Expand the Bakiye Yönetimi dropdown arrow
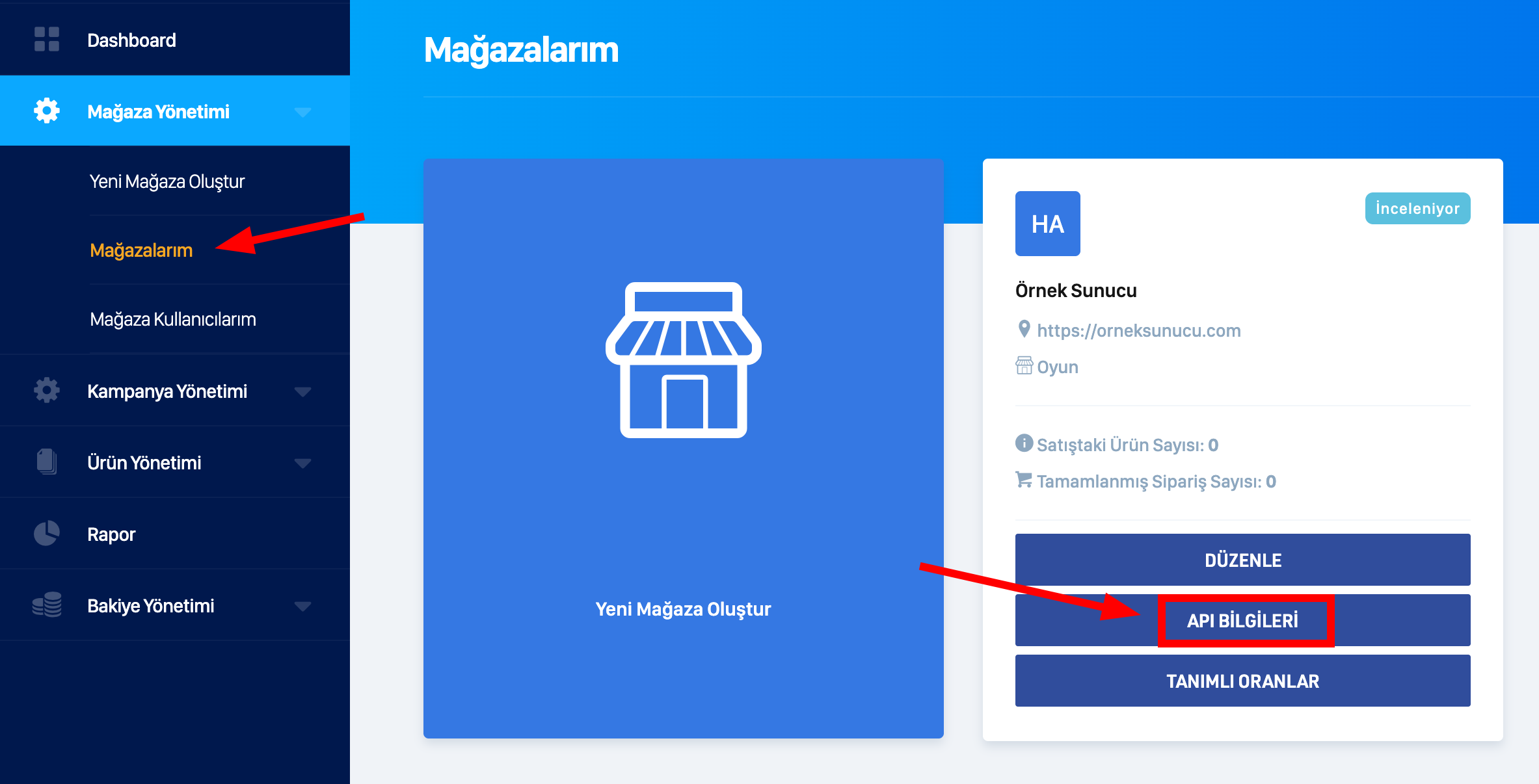 click(x=302, y=606)
